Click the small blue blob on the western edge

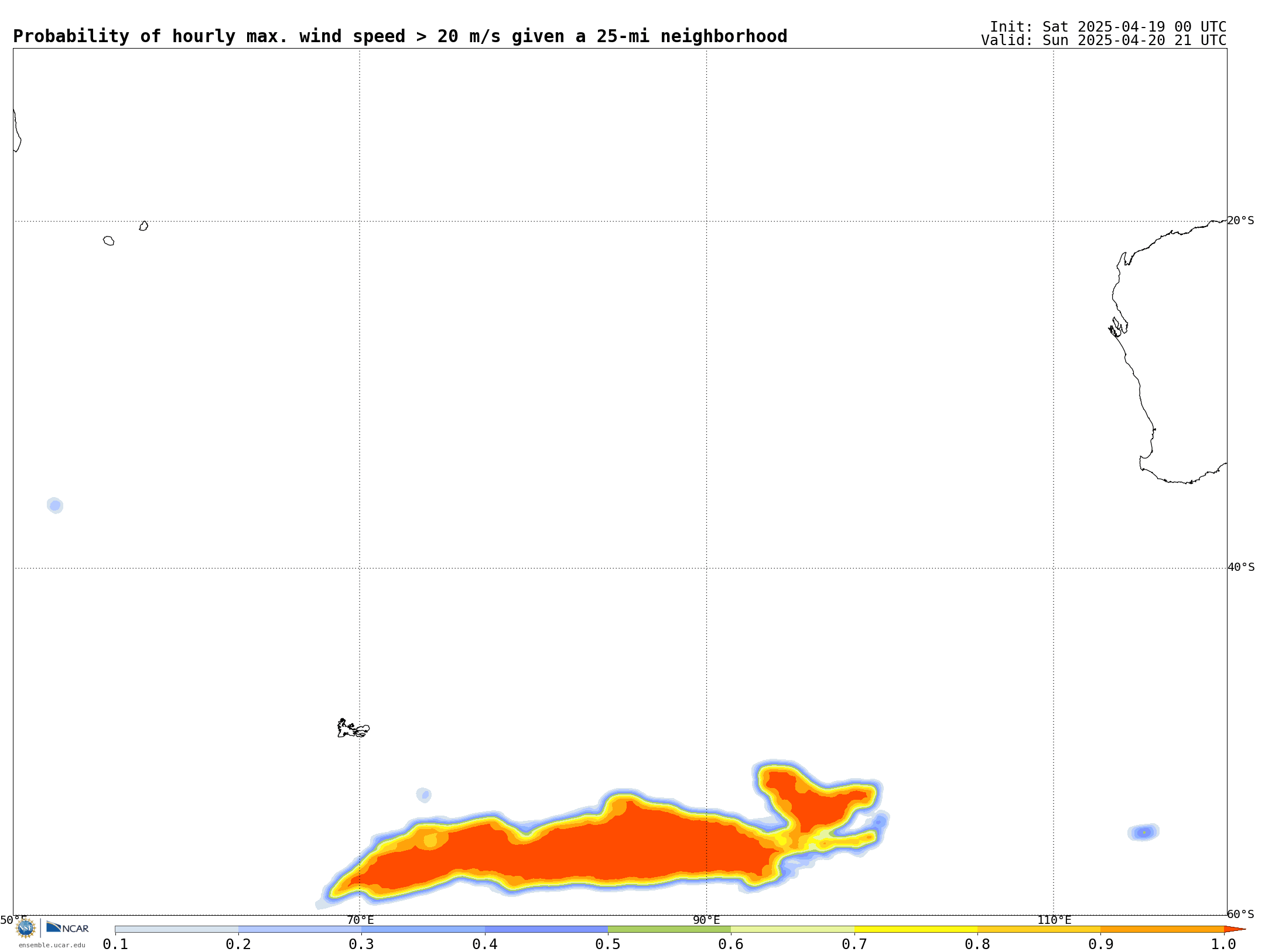coord(55,505)
